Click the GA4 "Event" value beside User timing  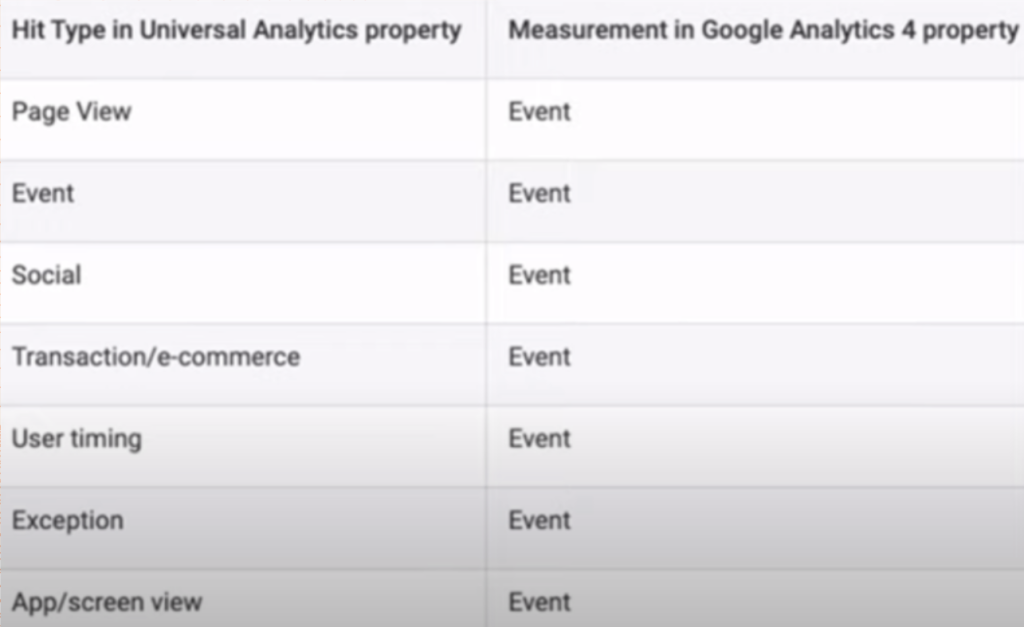coord(539,439)
